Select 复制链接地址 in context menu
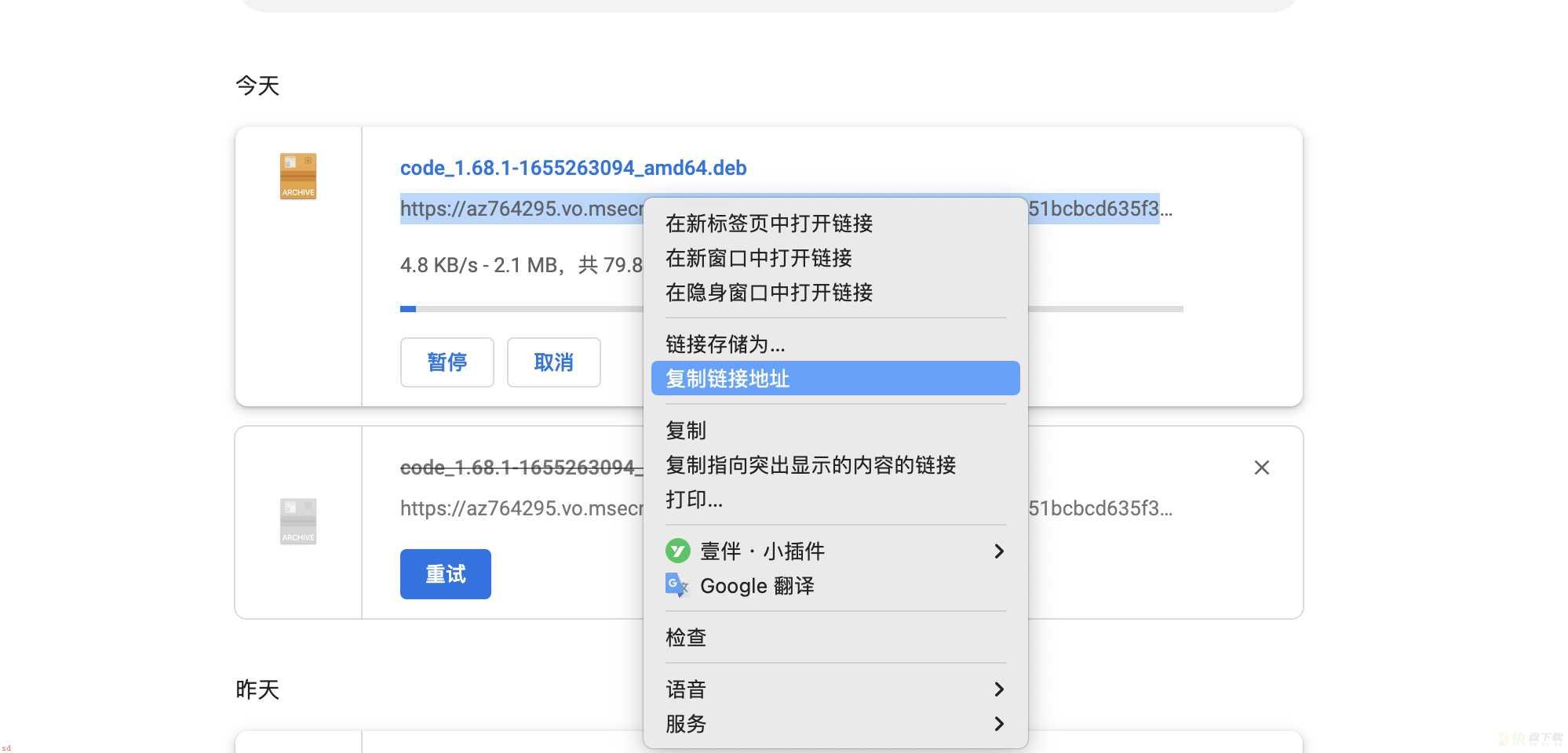The width and height of the screenshot is (1568, 753). [835, 378]
